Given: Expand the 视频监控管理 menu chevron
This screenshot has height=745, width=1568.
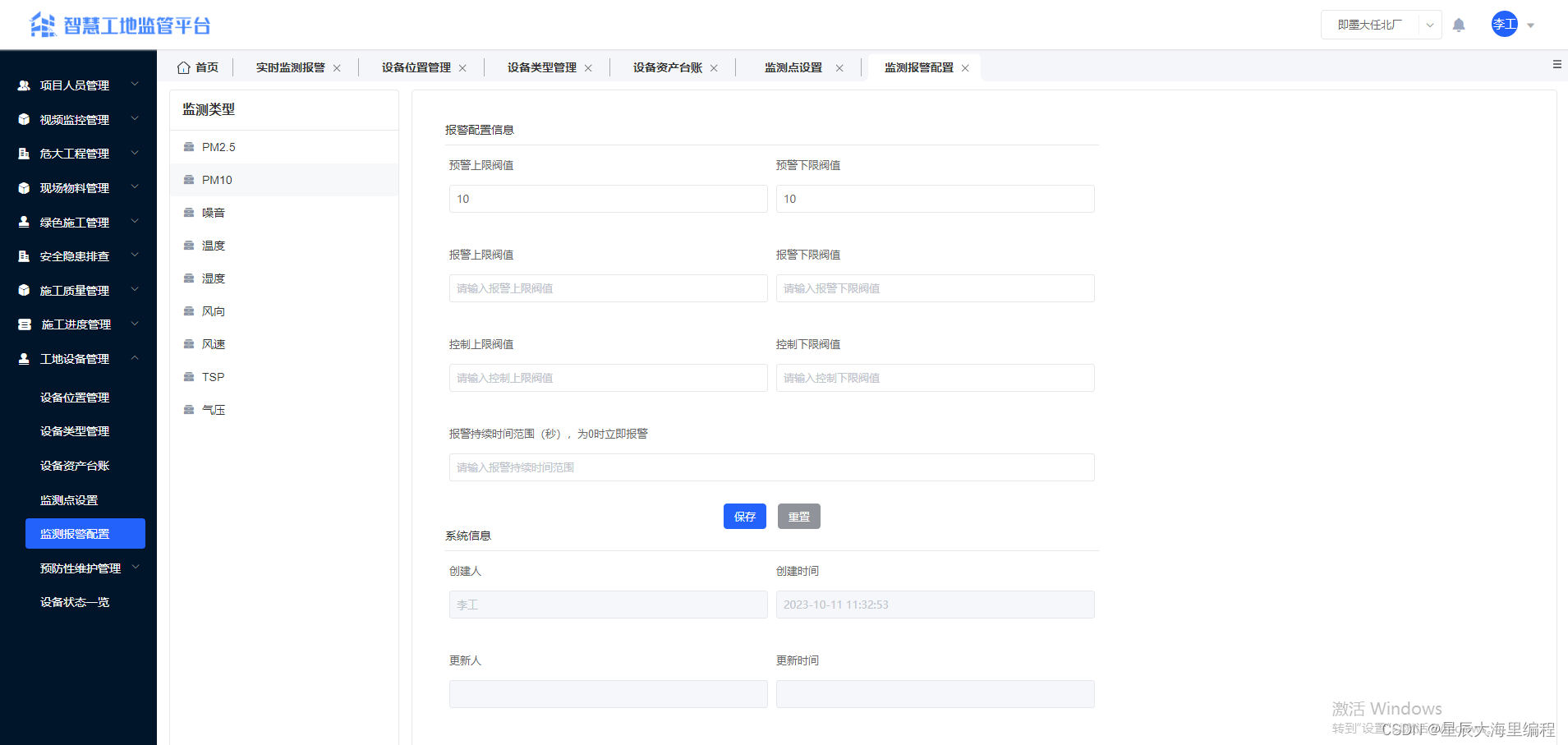Looking at the screenshot, I should point(135,119).
